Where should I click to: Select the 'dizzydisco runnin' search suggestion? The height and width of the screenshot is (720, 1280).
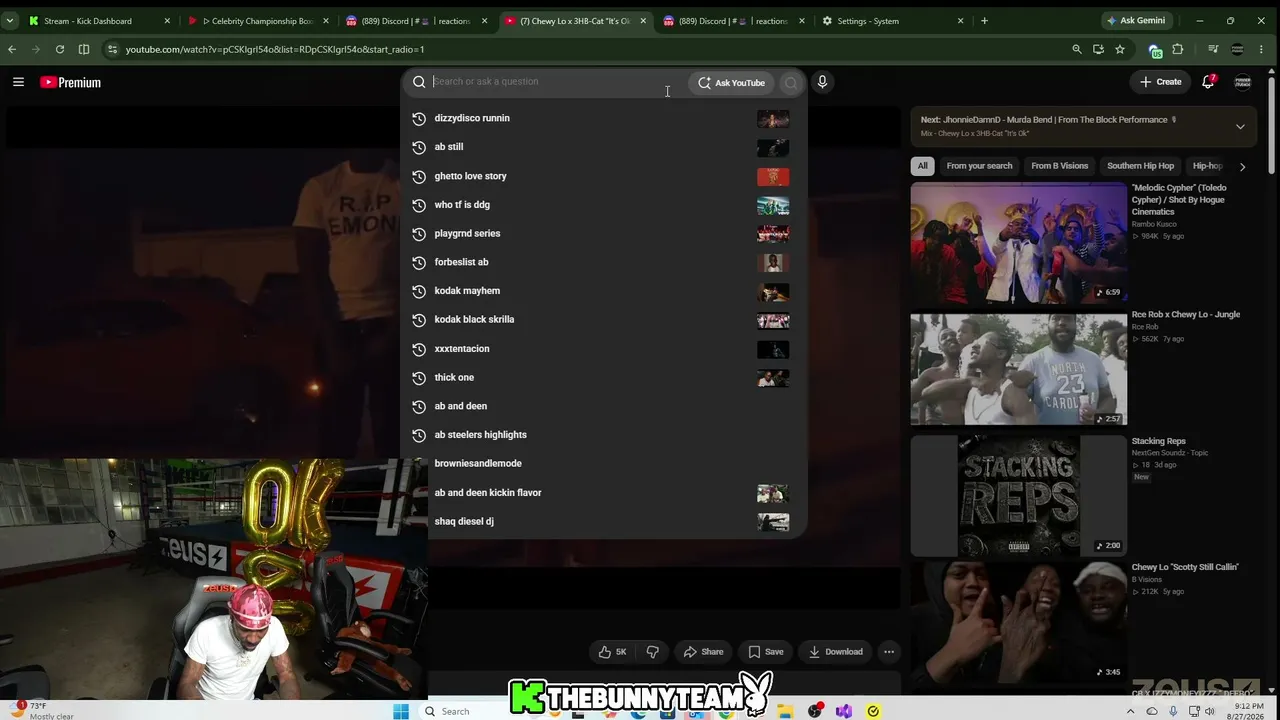point(603,118)
